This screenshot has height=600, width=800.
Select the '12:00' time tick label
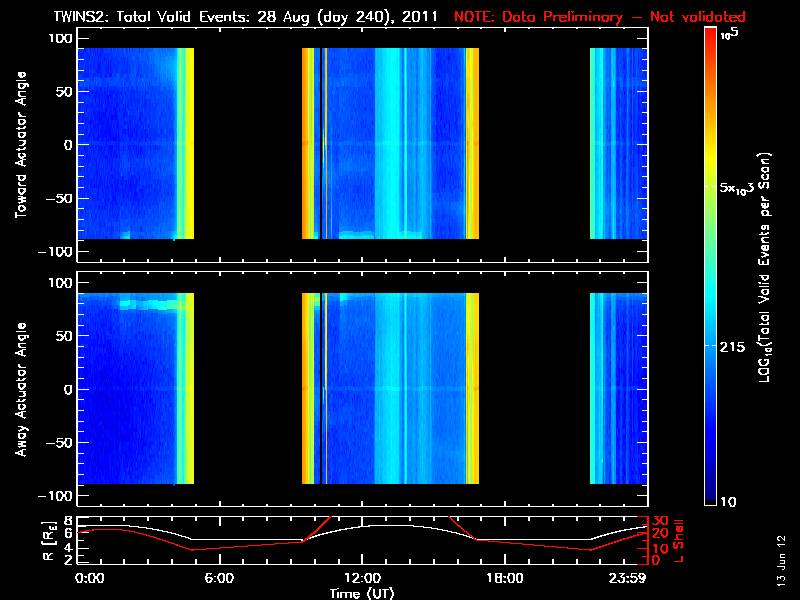(362, 578)
